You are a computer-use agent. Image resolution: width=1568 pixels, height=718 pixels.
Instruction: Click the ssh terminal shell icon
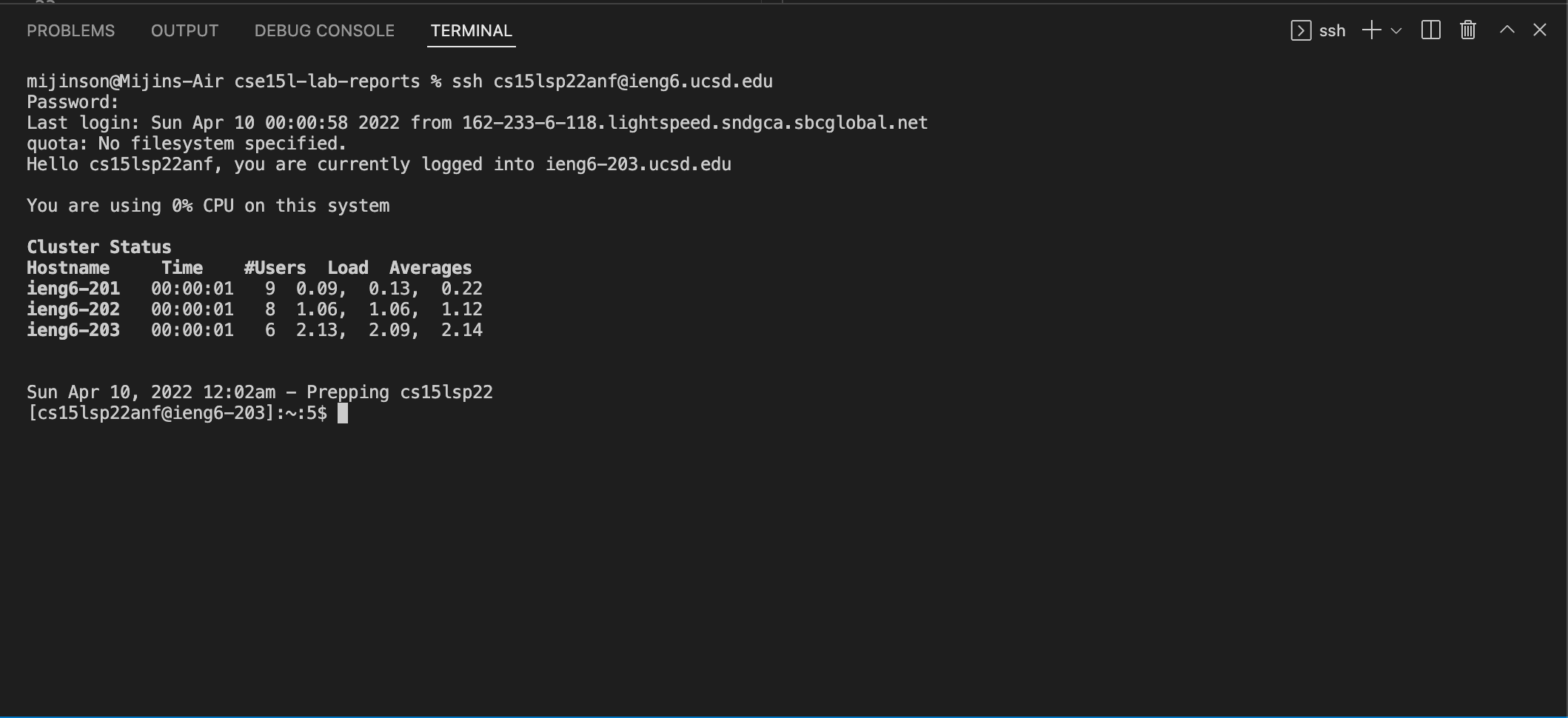coord(1301,30)
